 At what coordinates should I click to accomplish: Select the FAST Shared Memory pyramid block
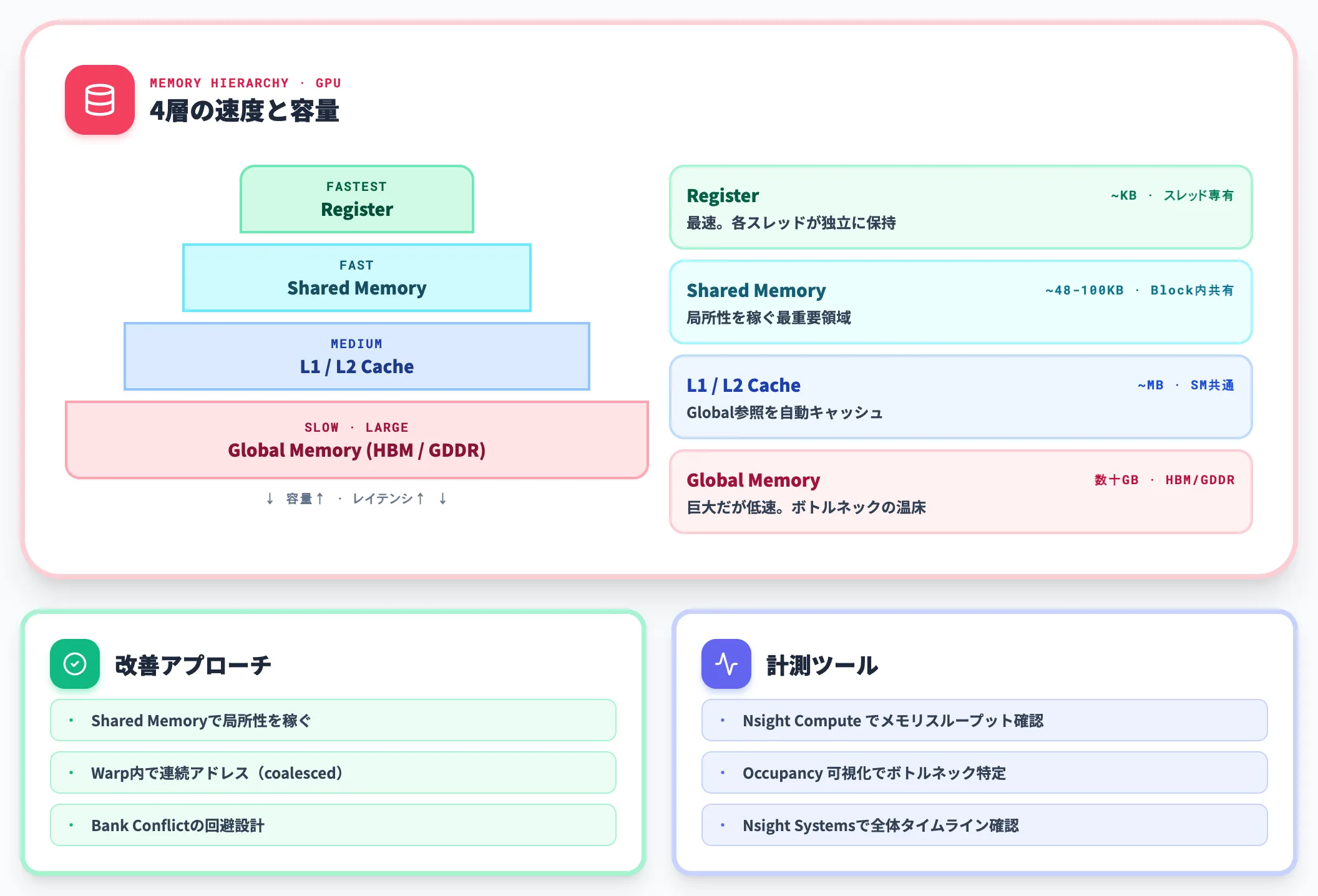coord(357,278)
